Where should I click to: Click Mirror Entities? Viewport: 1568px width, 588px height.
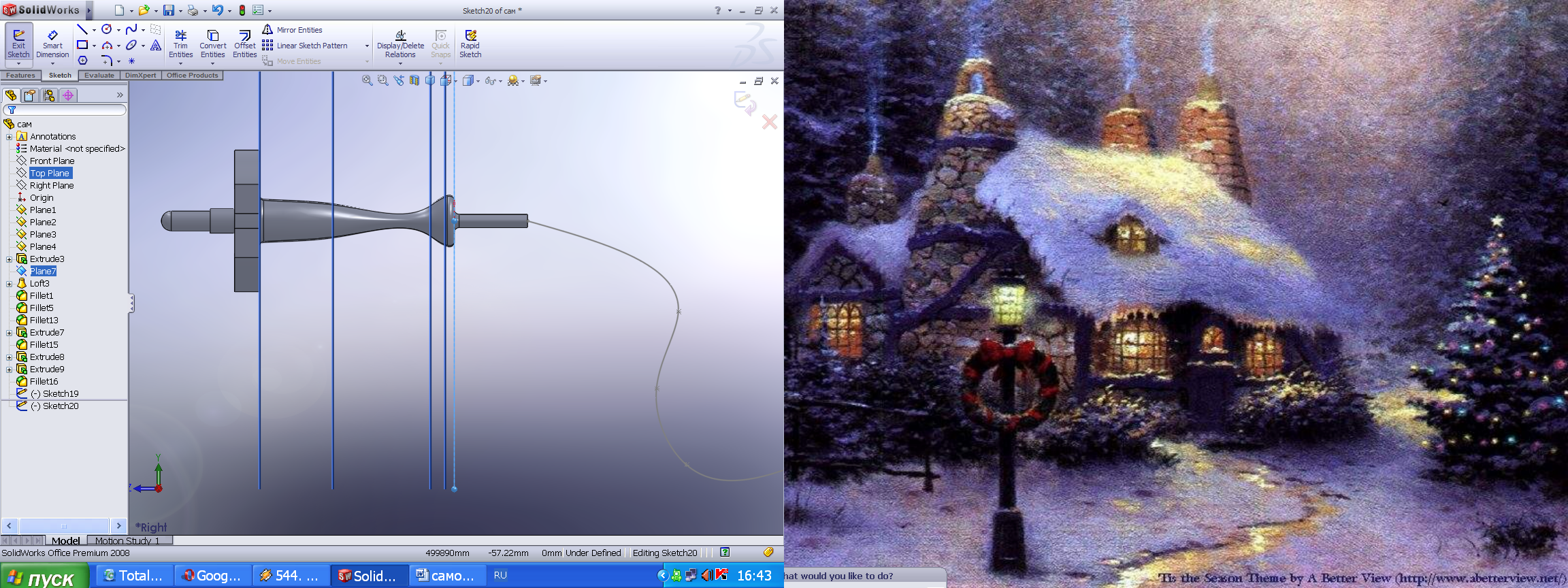point(293,30)
